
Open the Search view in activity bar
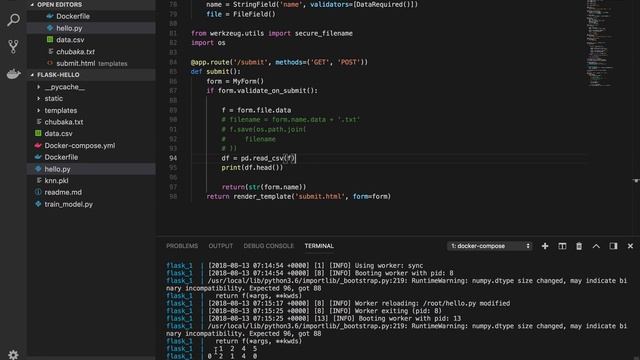13,19
